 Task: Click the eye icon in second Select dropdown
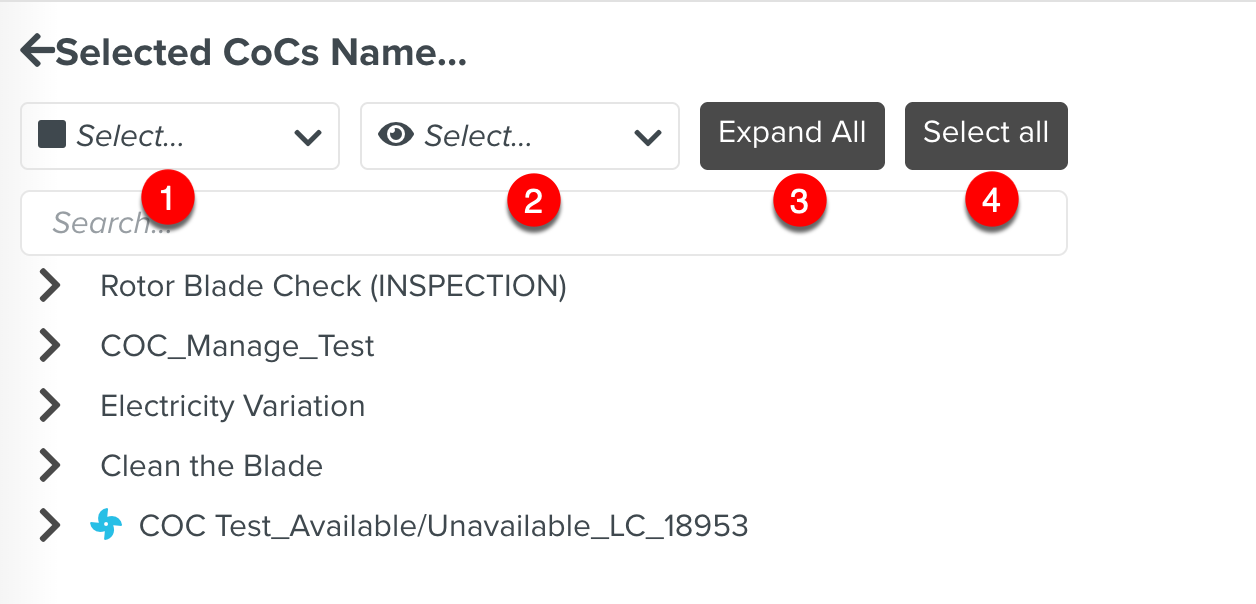click(x=394, y=136)
